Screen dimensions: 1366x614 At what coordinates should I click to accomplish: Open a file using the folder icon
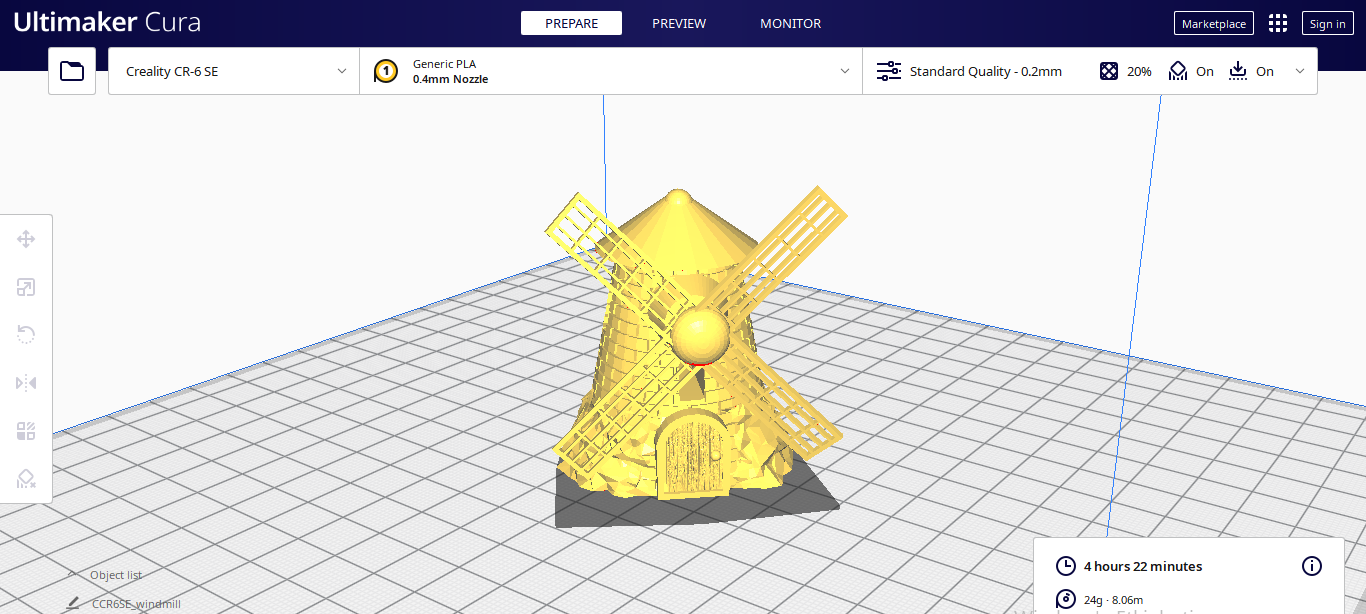(71, 70)
